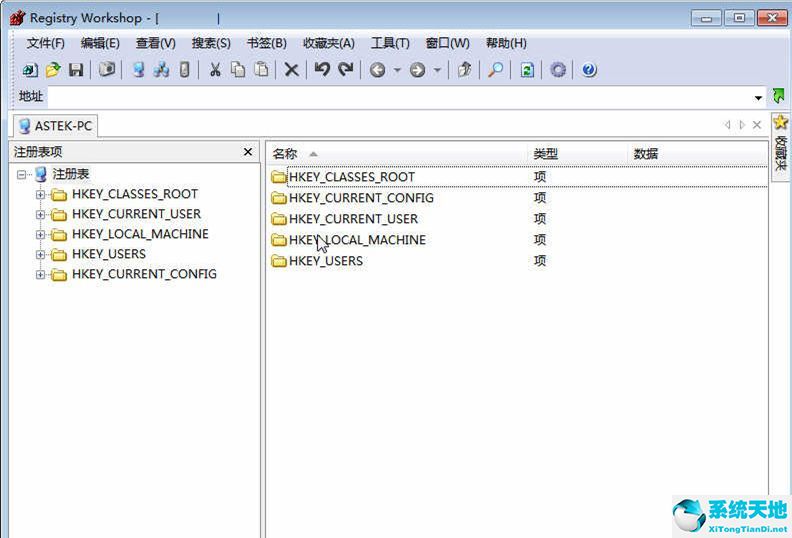Open the Back button history dropdown
The height and width of the screenshot is (538, 792).
[x=397, y=70]
